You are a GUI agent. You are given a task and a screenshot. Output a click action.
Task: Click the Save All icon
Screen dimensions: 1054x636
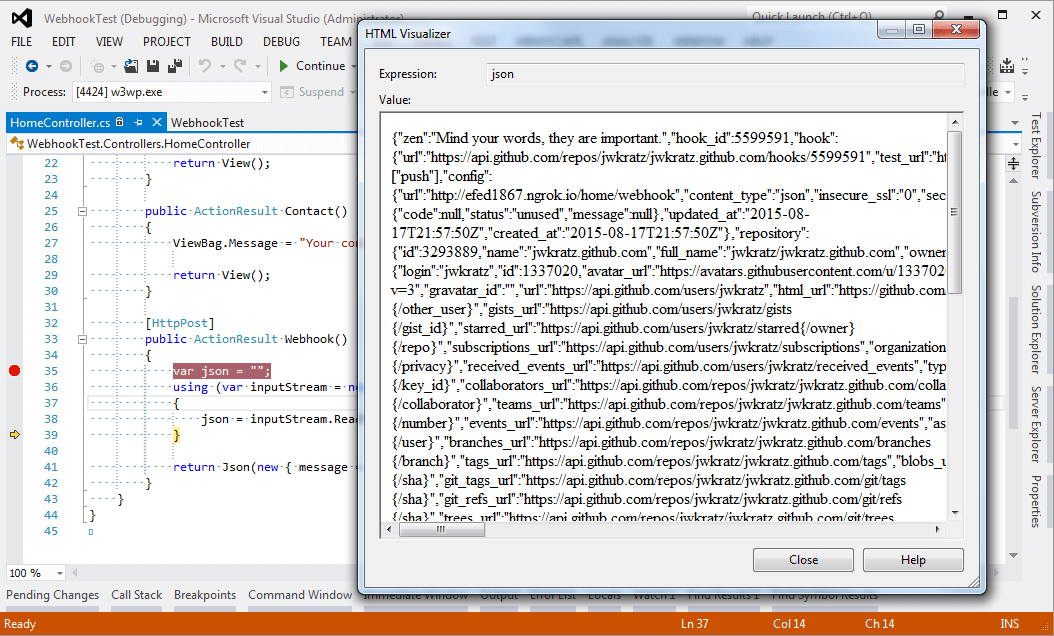(x=174, y=66)
